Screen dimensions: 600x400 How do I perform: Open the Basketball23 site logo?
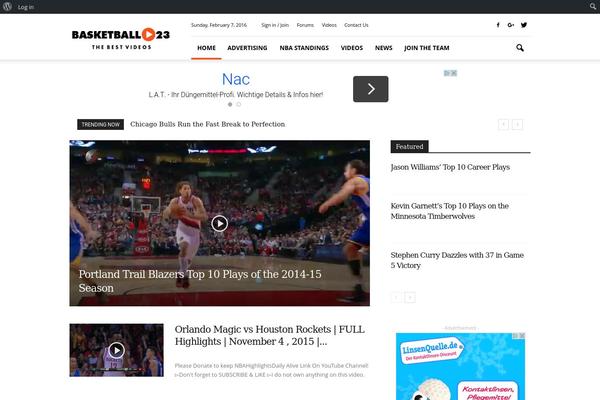click(121, 39)
